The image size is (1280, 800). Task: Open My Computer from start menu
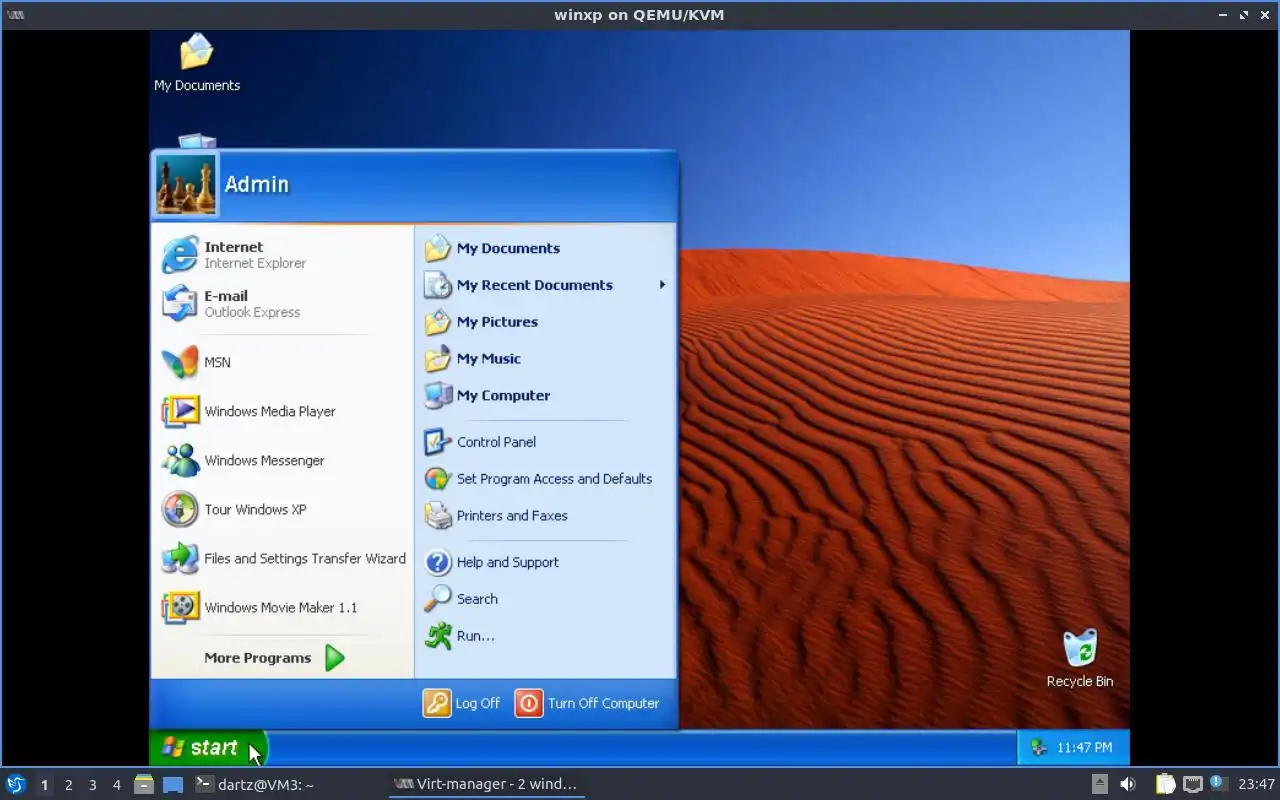[x=545, y=395]
